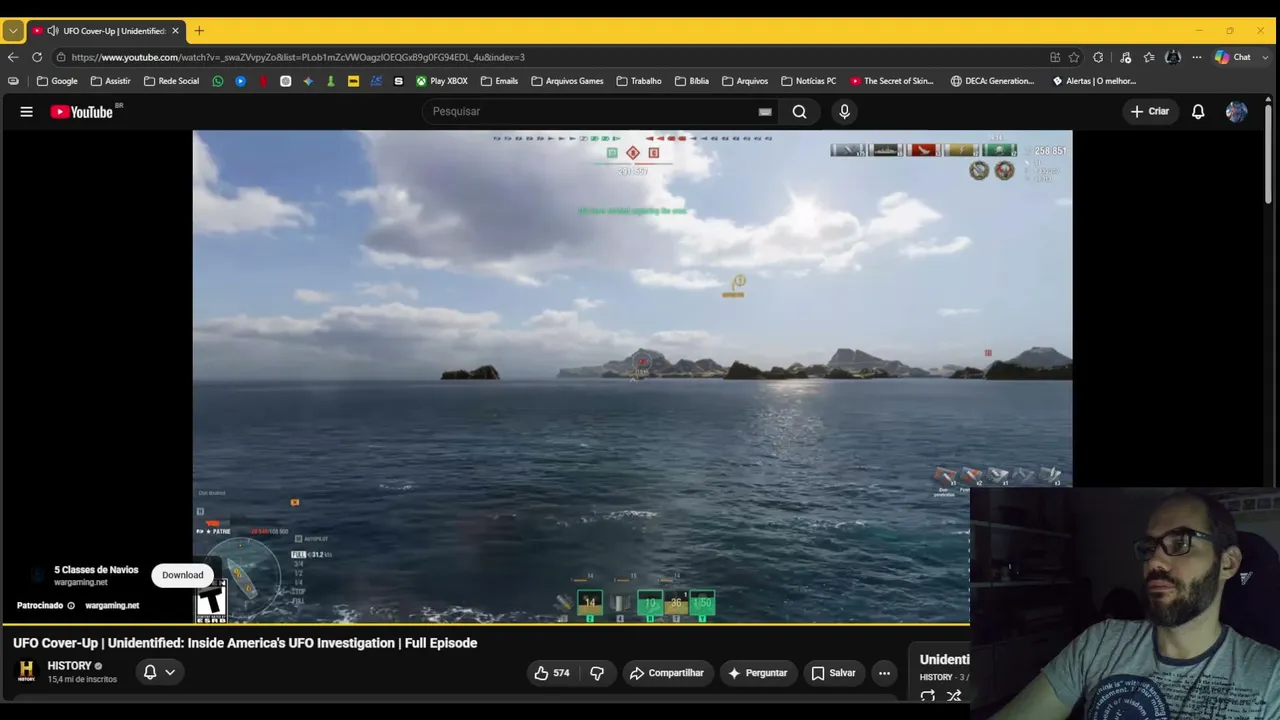Open the blue play-button bookmark icon

[x=240, y=81]
